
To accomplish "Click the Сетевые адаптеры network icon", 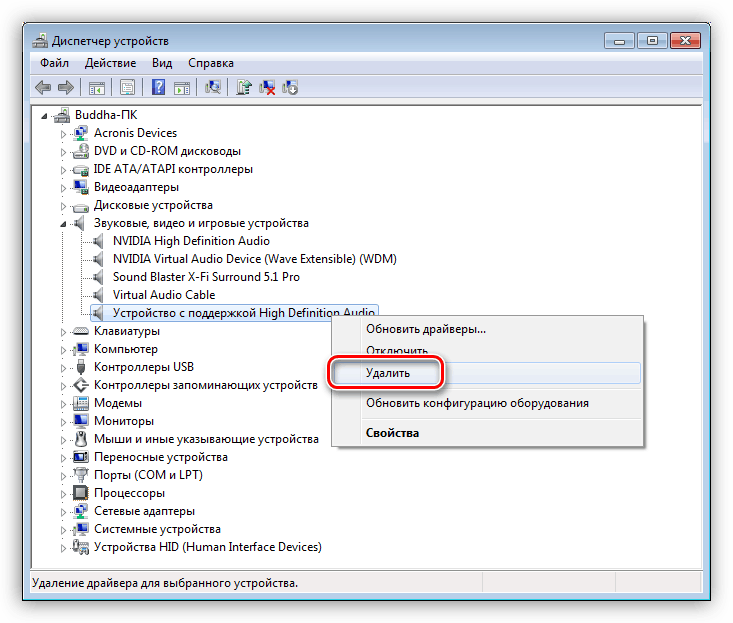I will (x=81, y=511).
